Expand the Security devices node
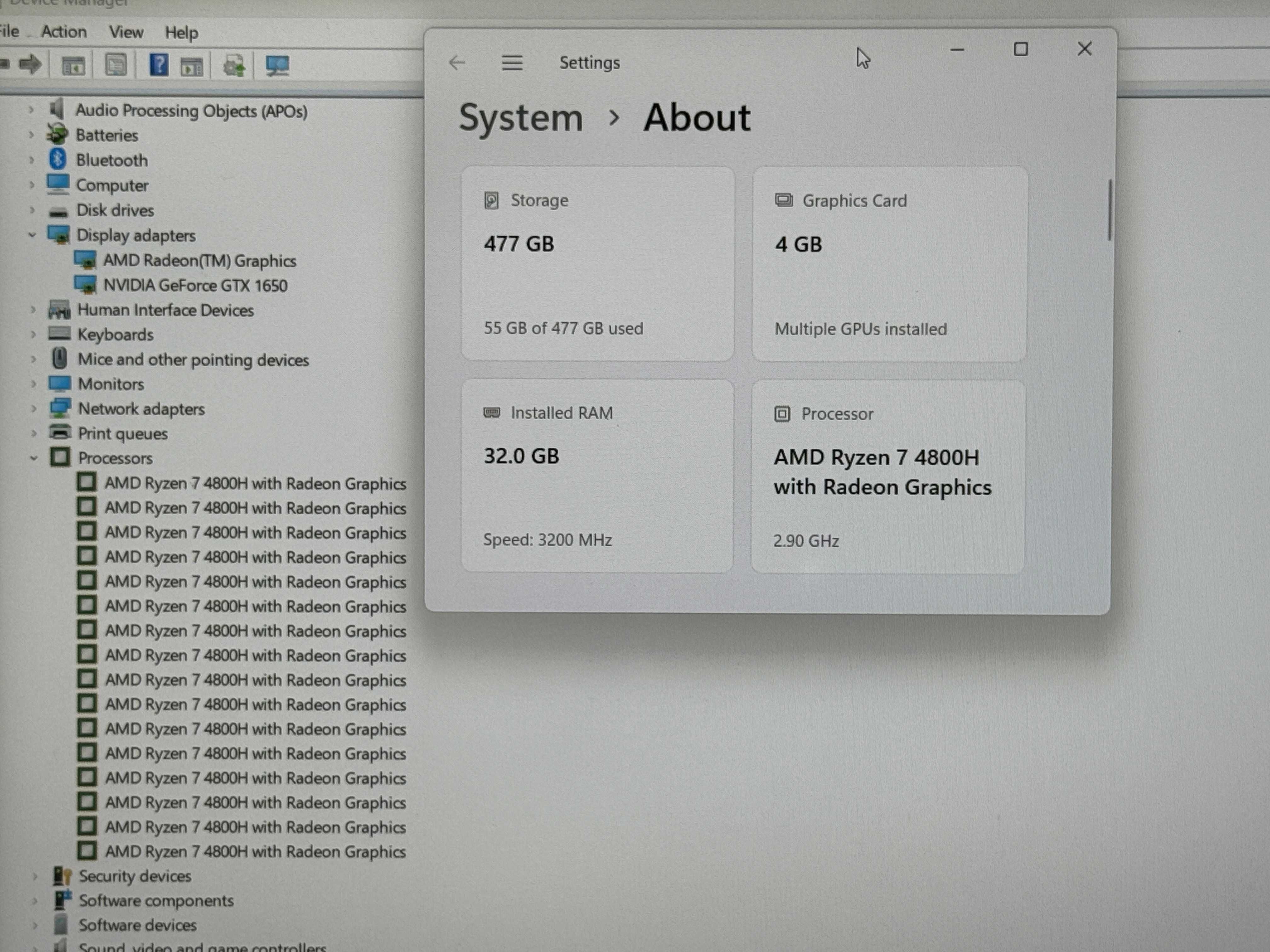 tap(34, 876)
